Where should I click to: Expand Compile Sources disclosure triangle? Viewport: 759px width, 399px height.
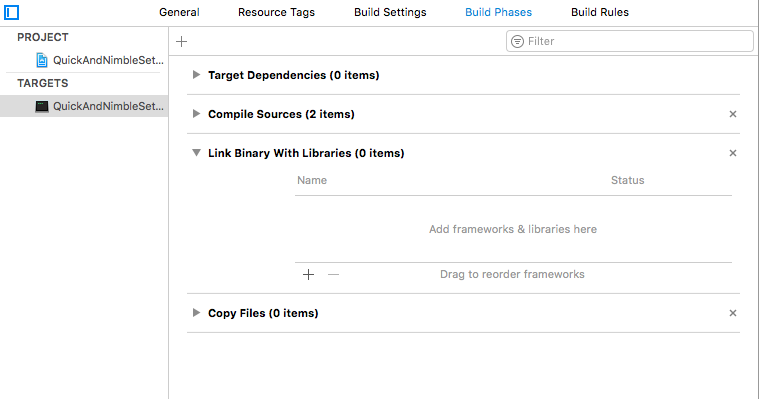(196, 114)
